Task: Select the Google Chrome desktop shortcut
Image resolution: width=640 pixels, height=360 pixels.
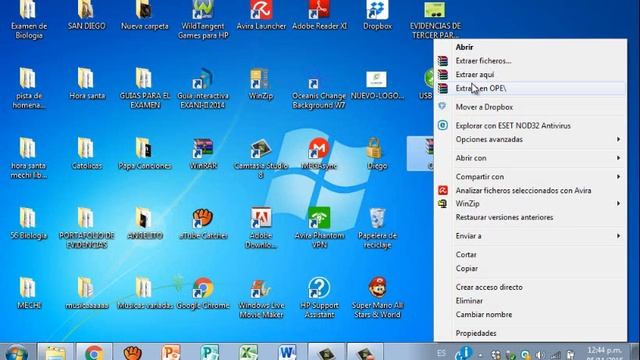Action: pyautogui.click(x=203, y=293)
